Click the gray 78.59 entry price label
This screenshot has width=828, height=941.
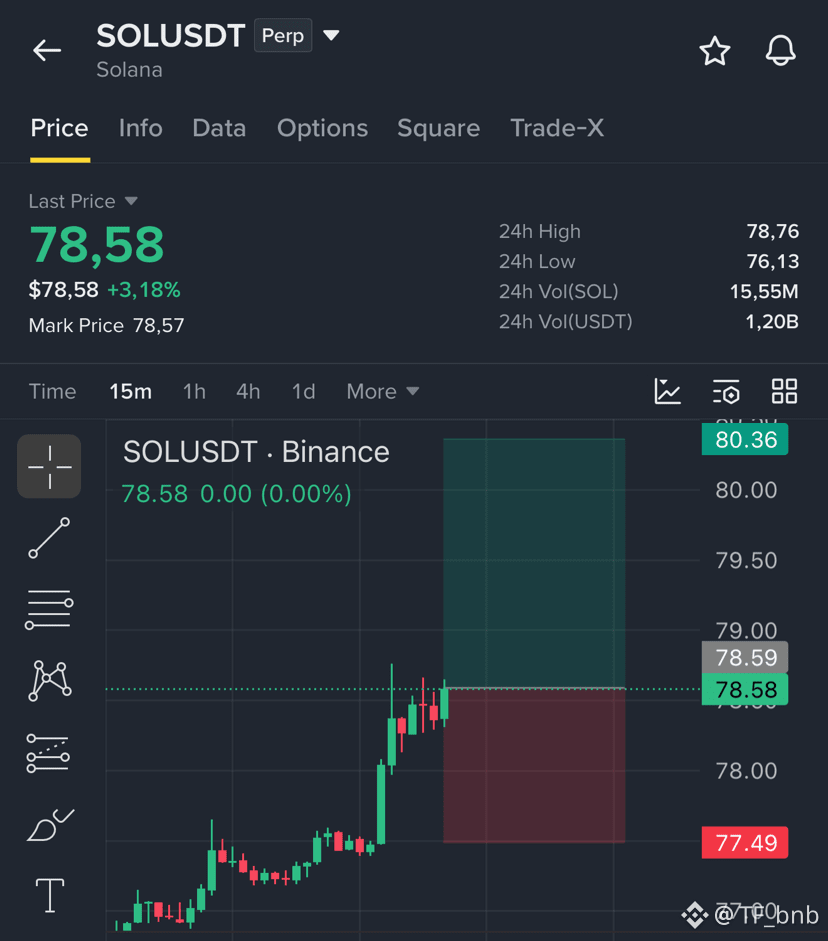(745, 657)
